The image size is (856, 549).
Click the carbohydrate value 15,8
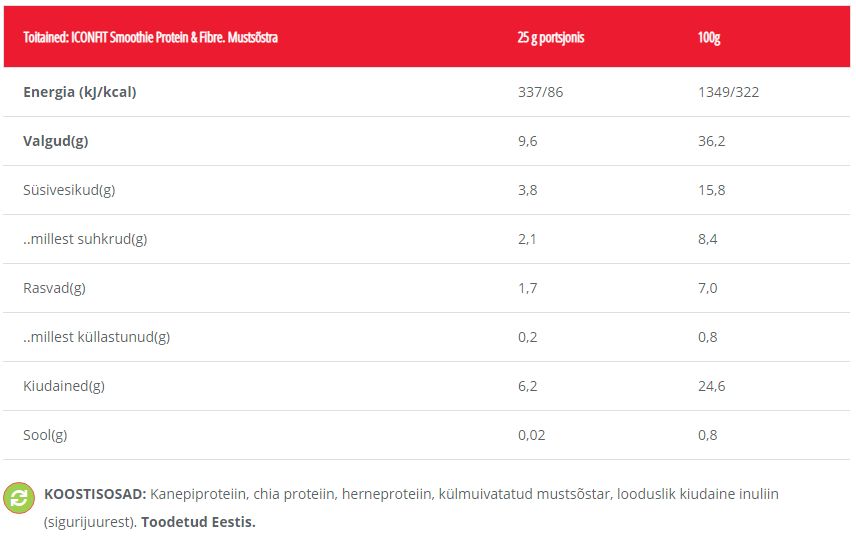pos(711,190)
